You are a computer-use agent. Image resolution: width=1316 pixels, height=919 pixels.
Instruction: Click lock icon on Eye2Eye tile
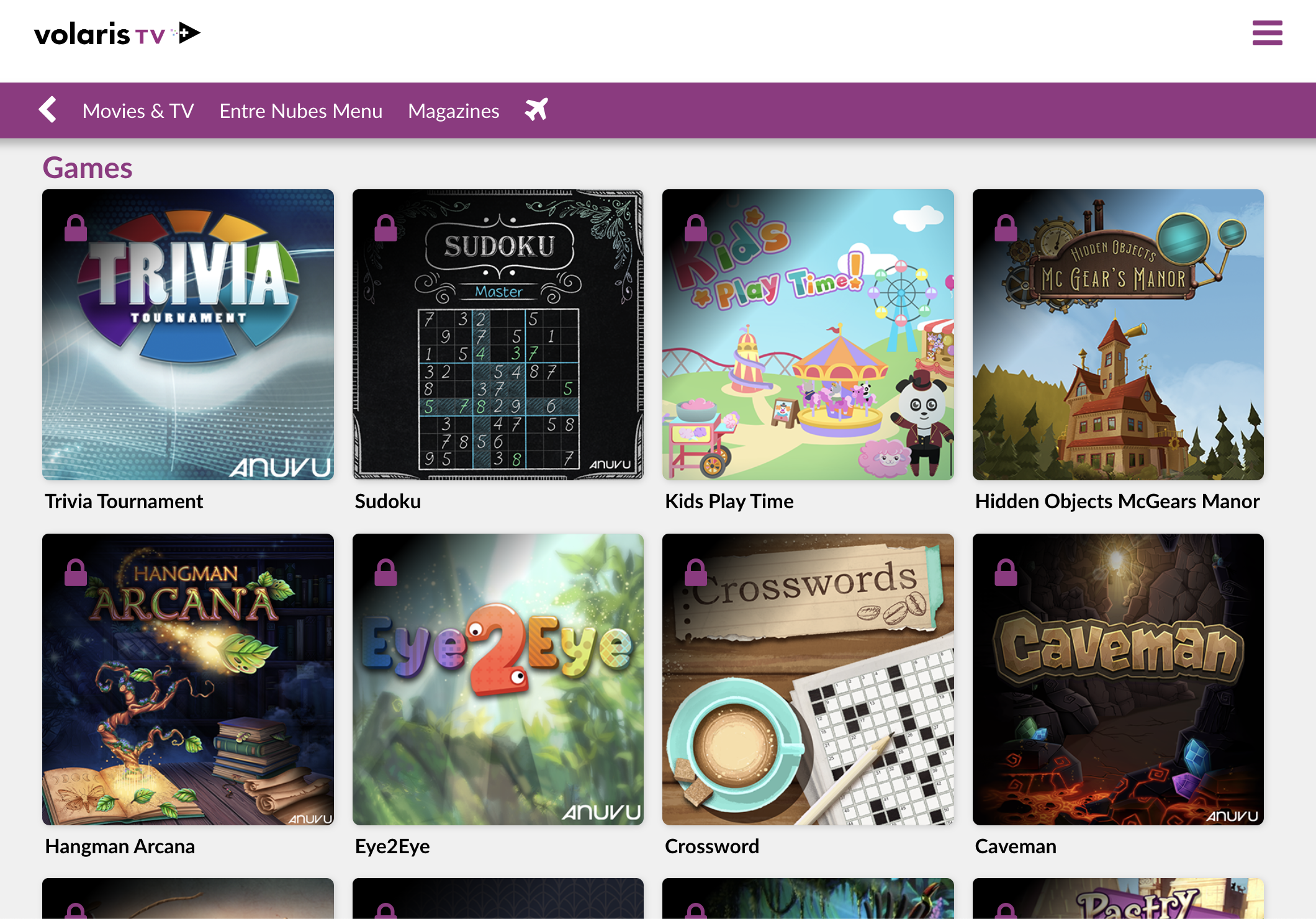385,572
